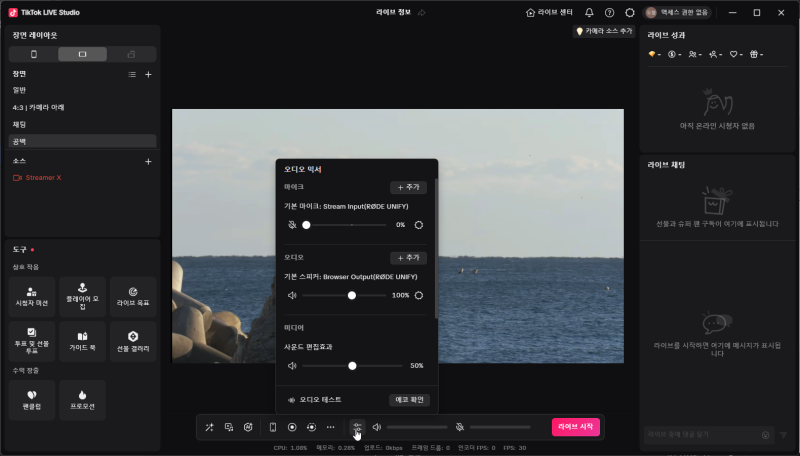Click the record button icon
The width and height of the screenshot is (800, 456).
click(x=292, y=427)
